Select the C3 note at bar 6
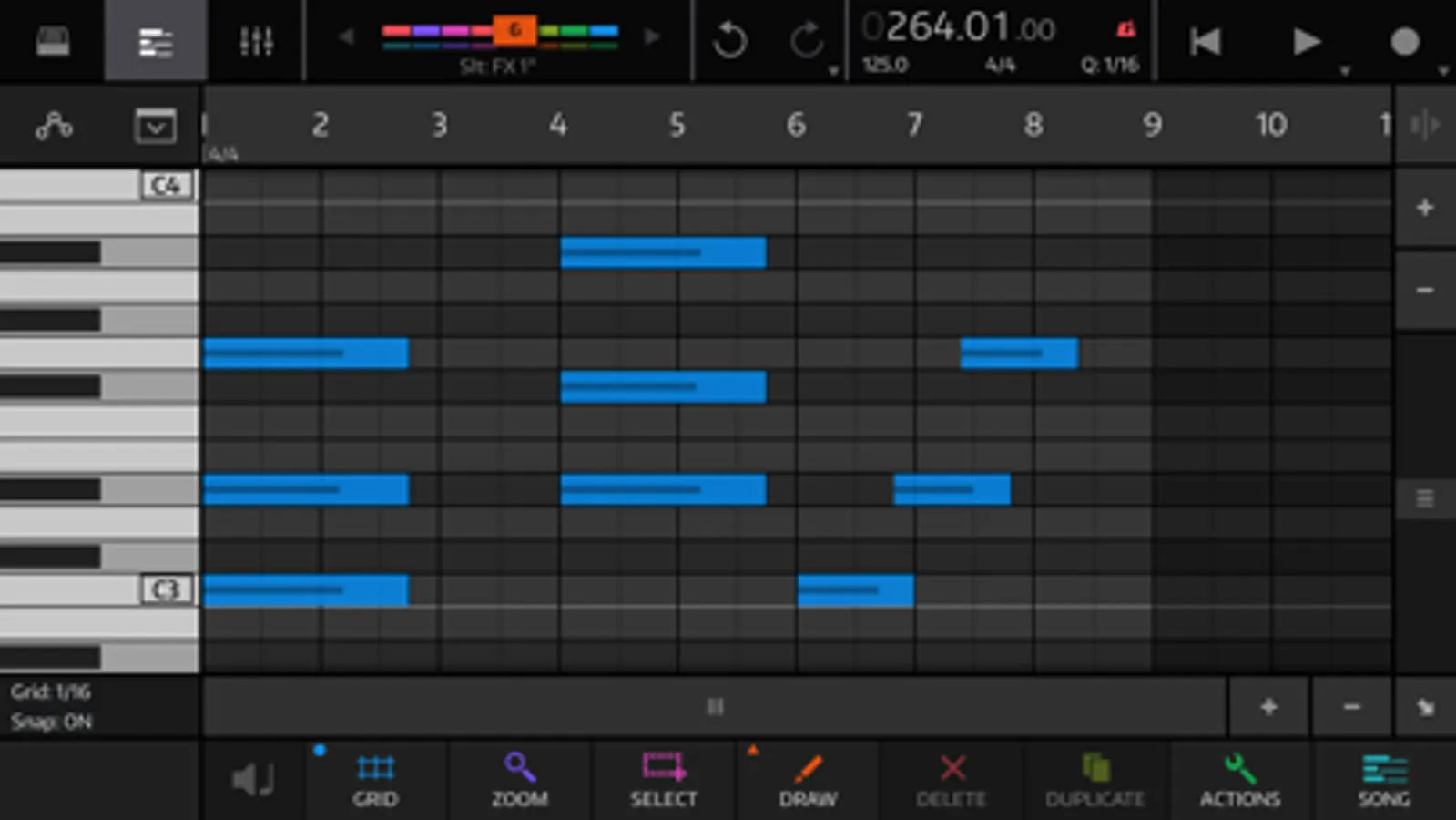 click(855, 590)
